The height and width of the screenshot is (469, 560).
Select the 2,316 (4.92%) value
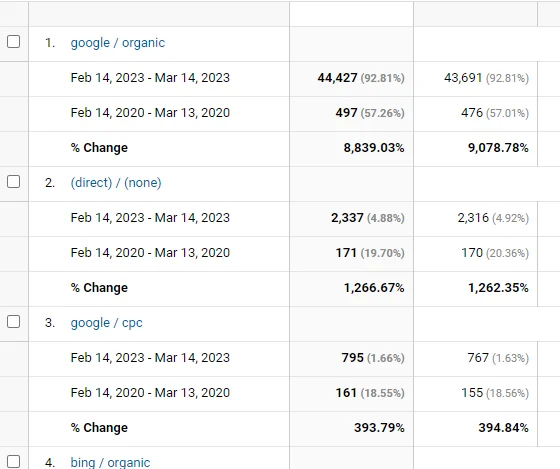pos(493,218)
